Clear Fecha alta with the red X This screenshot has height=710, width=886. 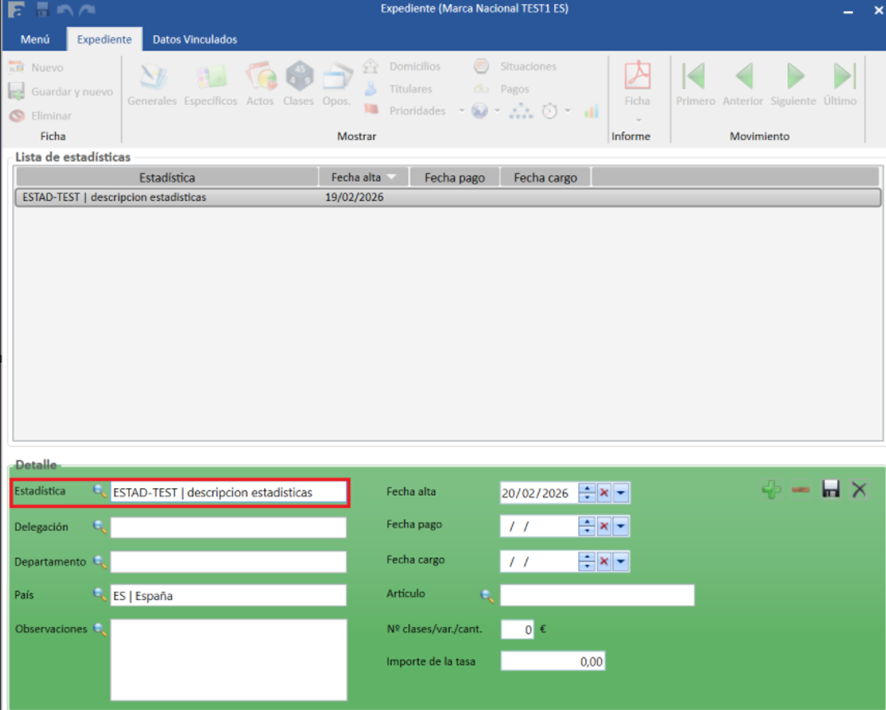coord(604,493)
